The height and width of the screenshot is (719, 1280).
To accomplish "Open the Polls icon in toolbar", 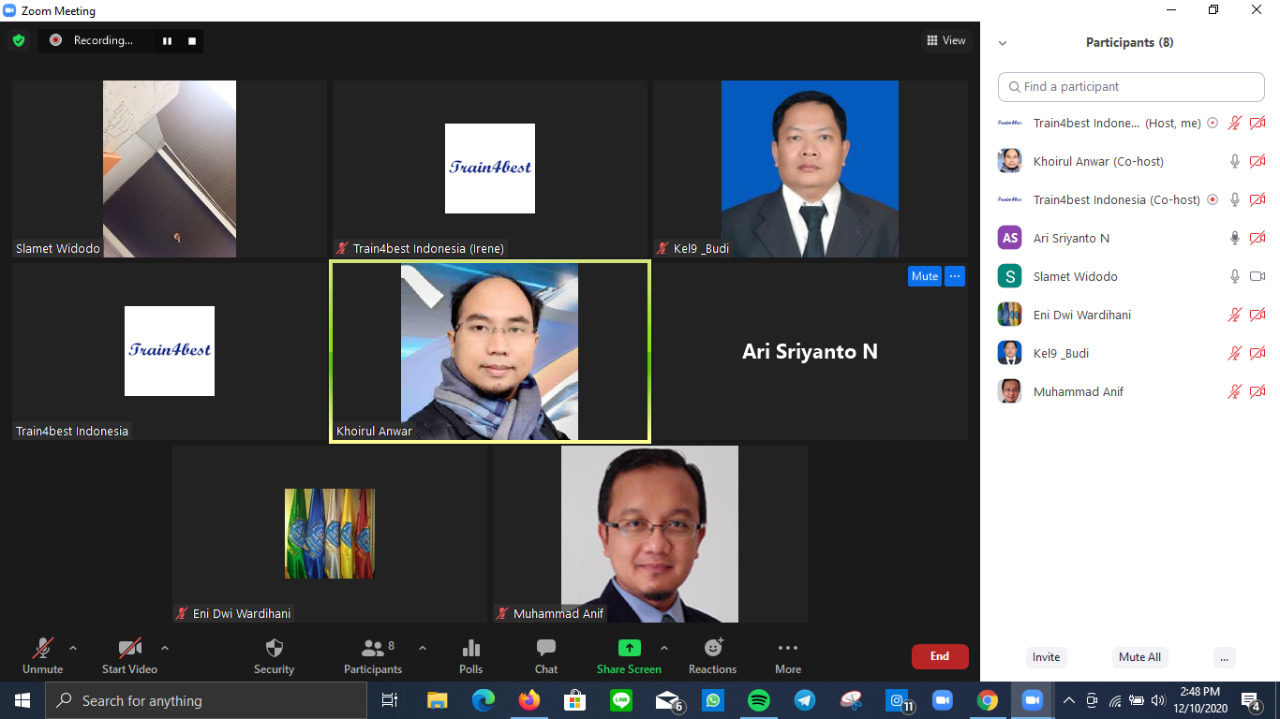I will tap(471, 656).
